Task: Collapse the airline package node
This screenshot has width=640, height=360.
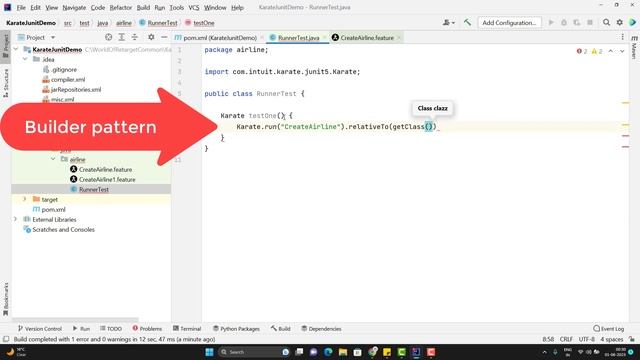Action: [x=53, y=159]
